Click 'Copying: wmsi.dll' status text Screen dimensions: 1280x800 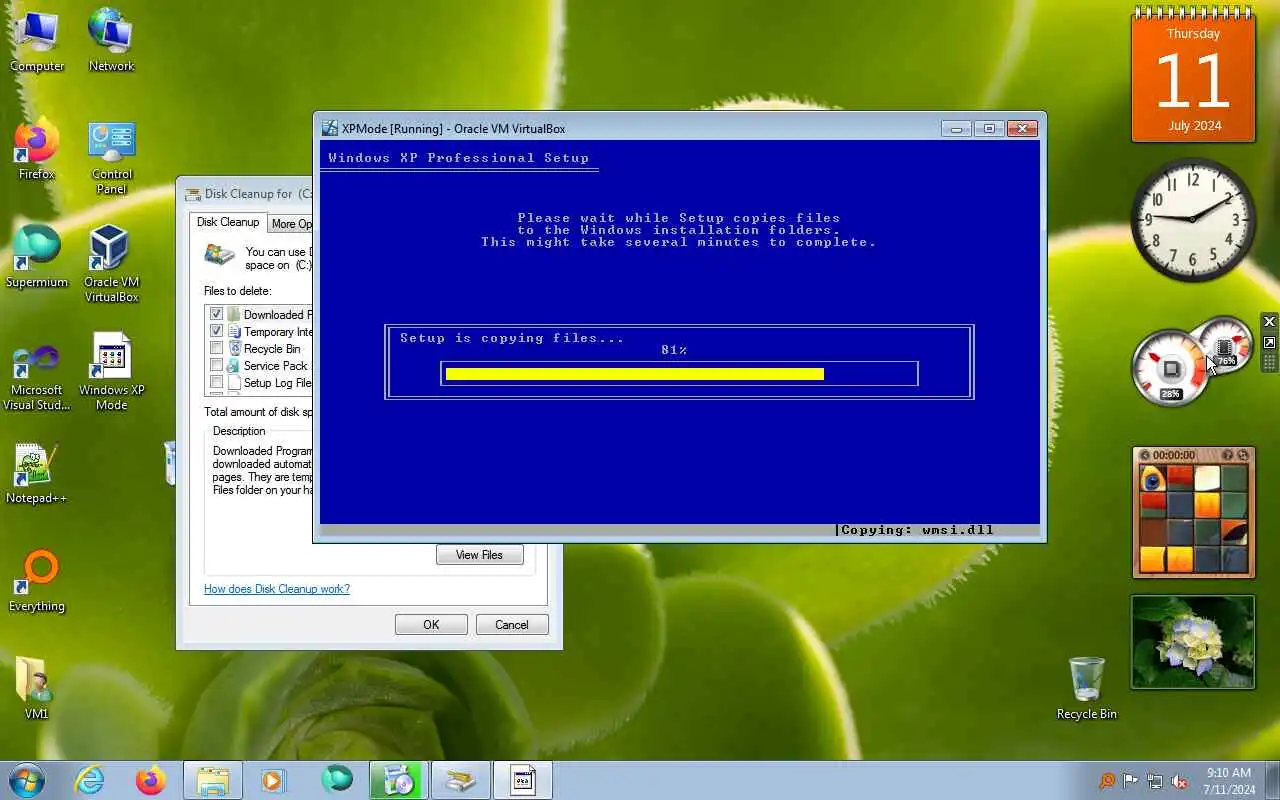[918, 530]
